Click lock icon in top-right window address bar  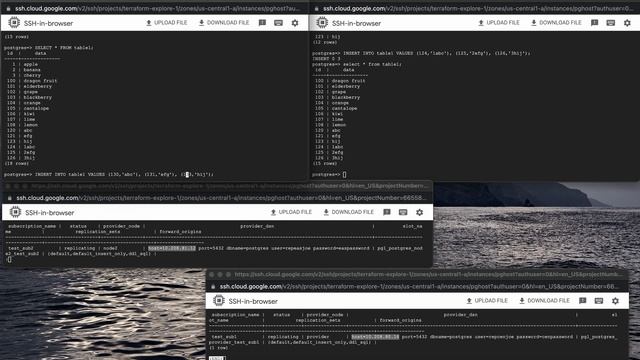316,8
